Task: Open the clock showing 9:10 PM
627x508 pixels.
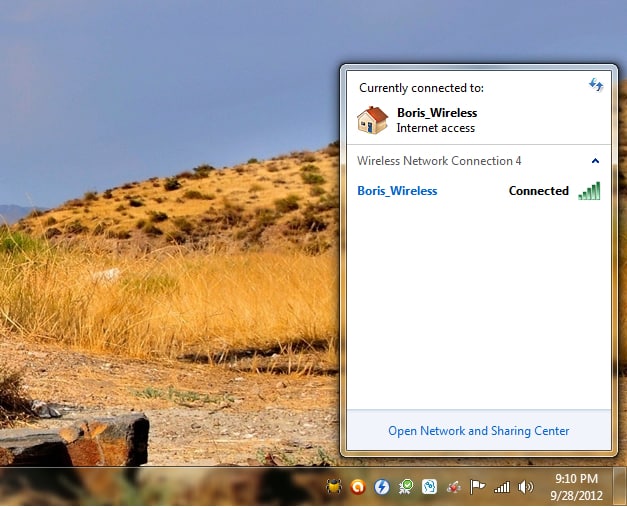Action: point(576,479)
